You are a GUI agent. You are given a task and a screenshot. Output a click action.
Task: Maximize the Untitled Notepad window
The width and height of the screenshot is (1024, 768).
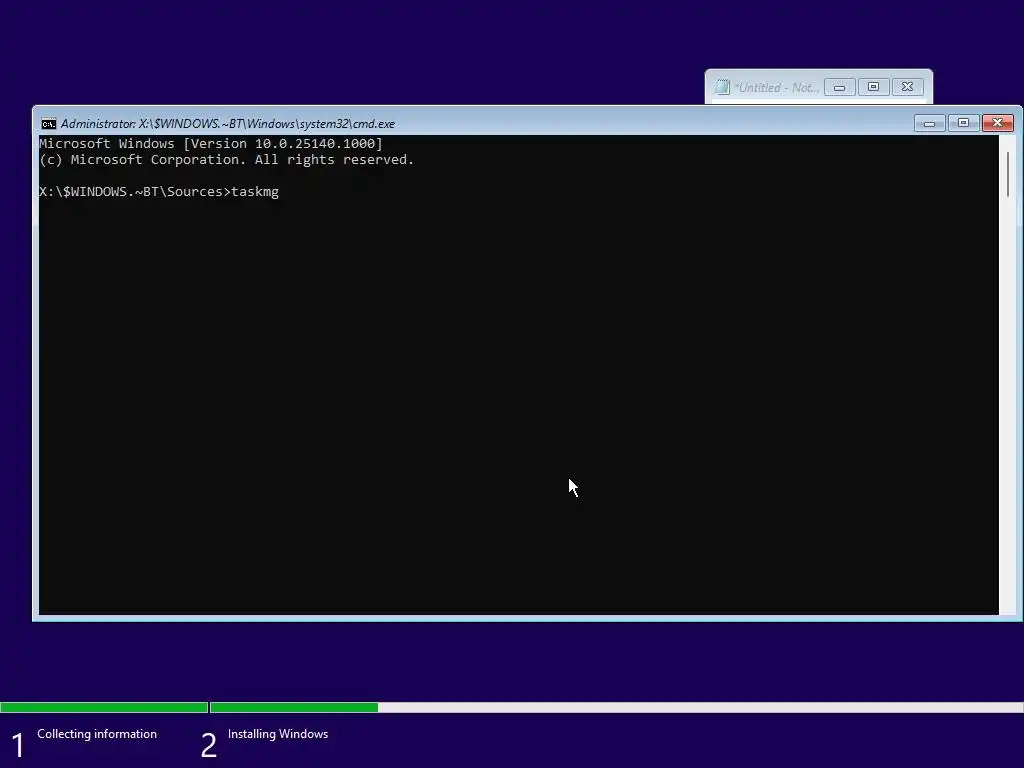coord(874,87)
